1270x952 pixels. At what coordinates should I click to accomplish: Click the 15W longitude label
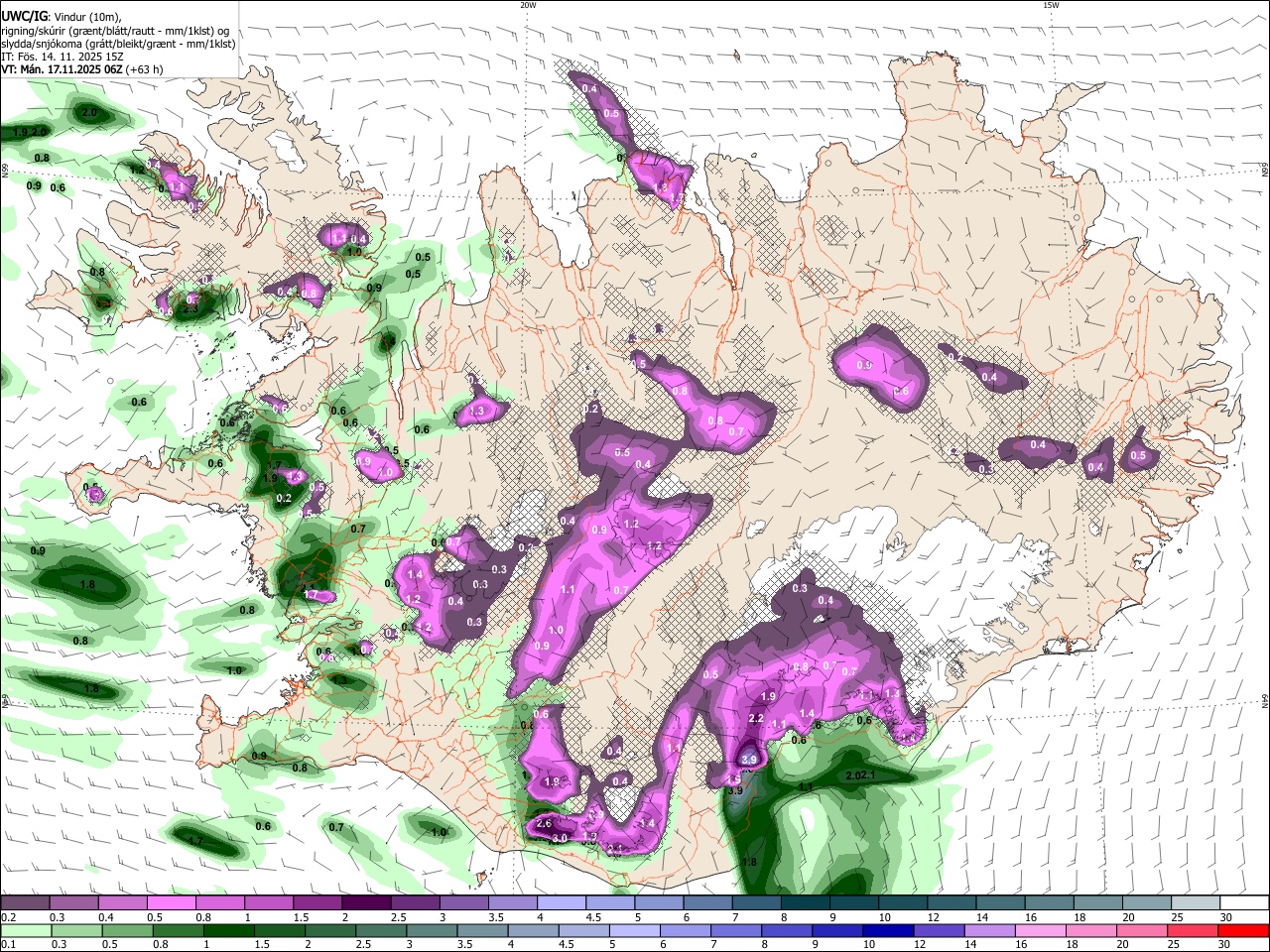coord(1051,5)
